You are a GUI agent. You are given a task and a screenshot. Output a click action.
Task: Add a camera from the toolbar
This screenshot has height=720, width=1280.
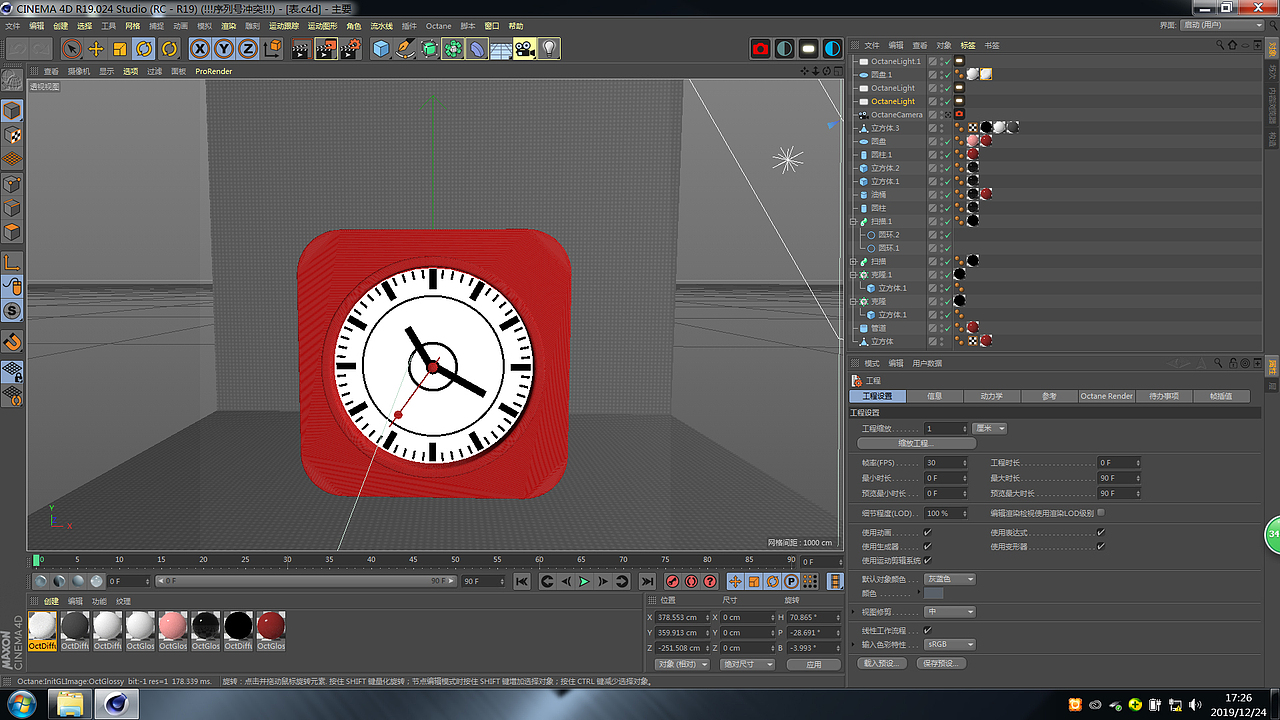coord(526,48)
